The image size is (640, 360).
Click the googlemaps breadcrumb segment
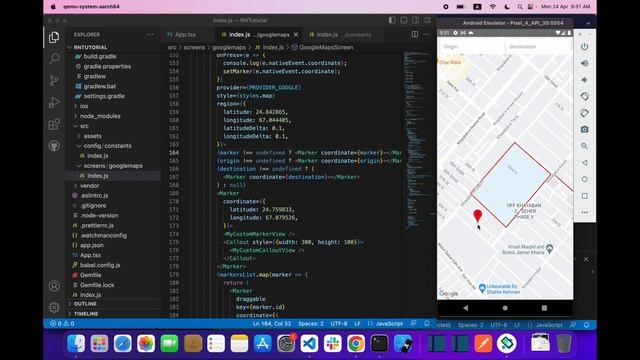coord(229,47)
